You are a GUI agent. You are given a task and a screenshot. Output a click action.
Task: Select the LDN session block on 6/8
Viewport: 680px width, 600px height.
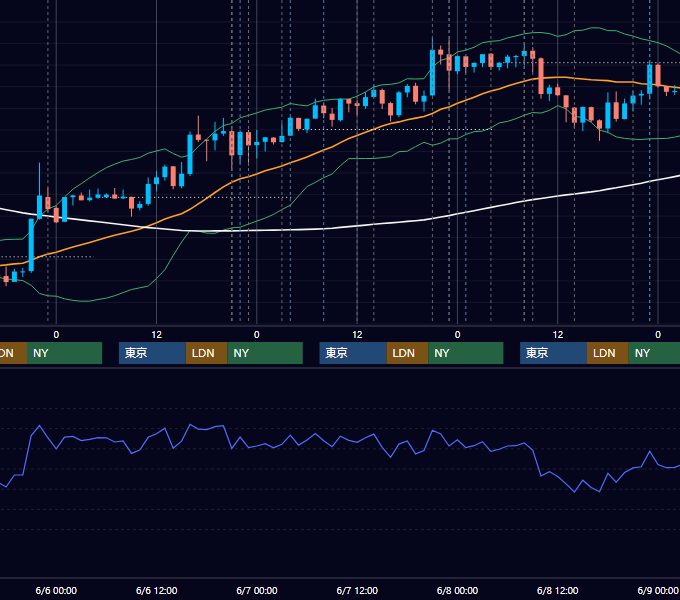click(608, 353)
